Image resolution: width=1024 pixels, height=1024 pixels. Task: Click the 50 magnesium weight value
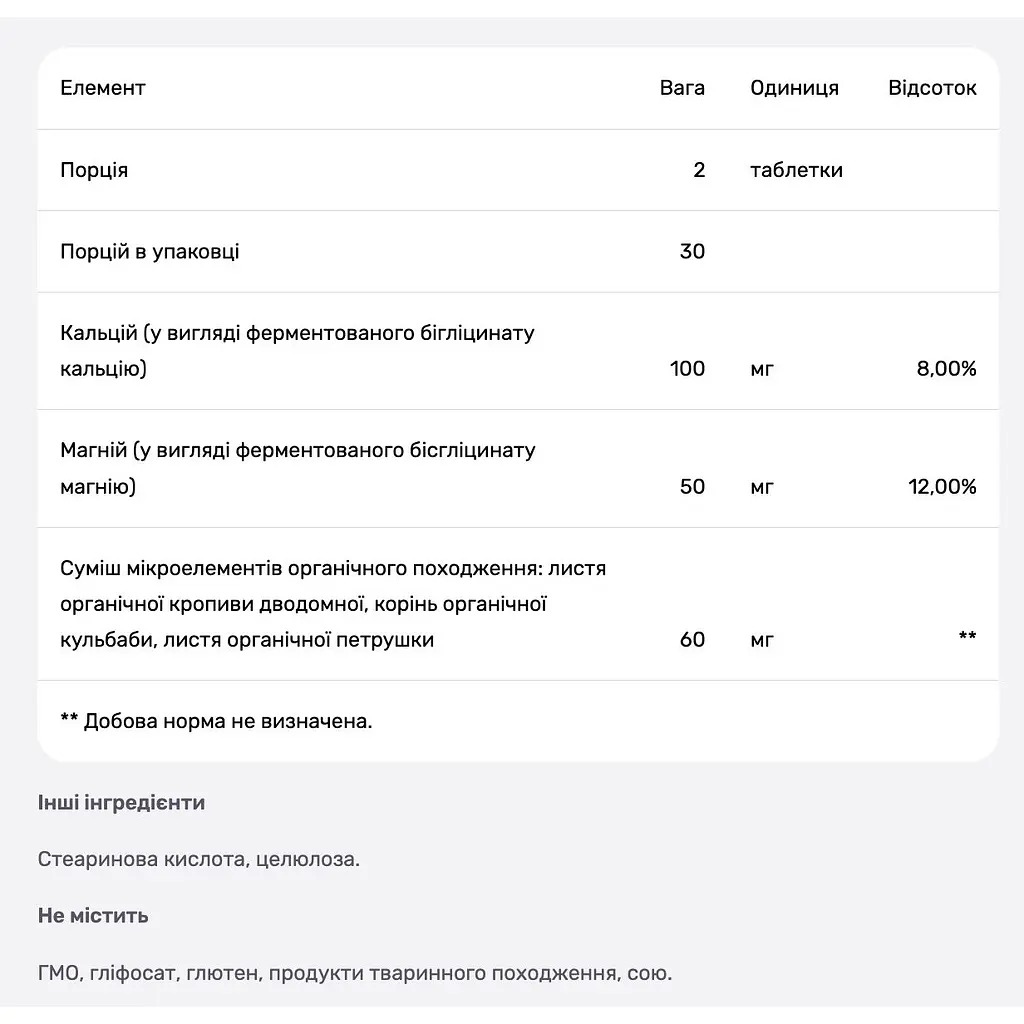coord(692,487)
